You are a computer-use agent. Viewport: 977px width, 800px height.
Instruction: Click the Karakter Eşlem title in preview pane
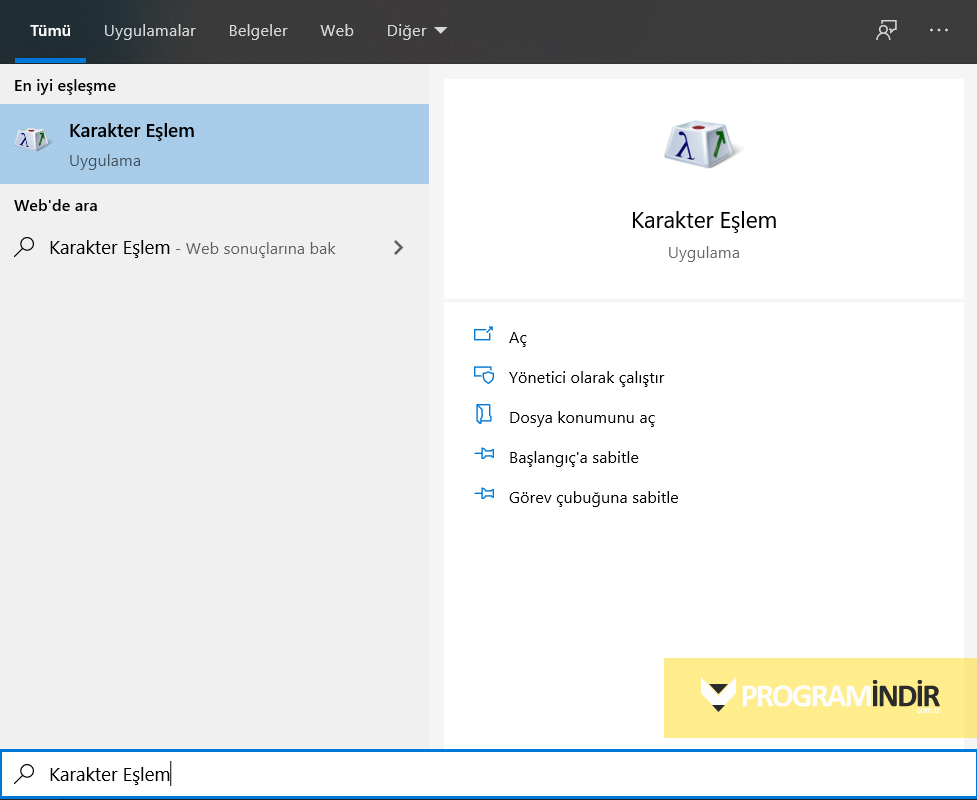click(703, 220)
